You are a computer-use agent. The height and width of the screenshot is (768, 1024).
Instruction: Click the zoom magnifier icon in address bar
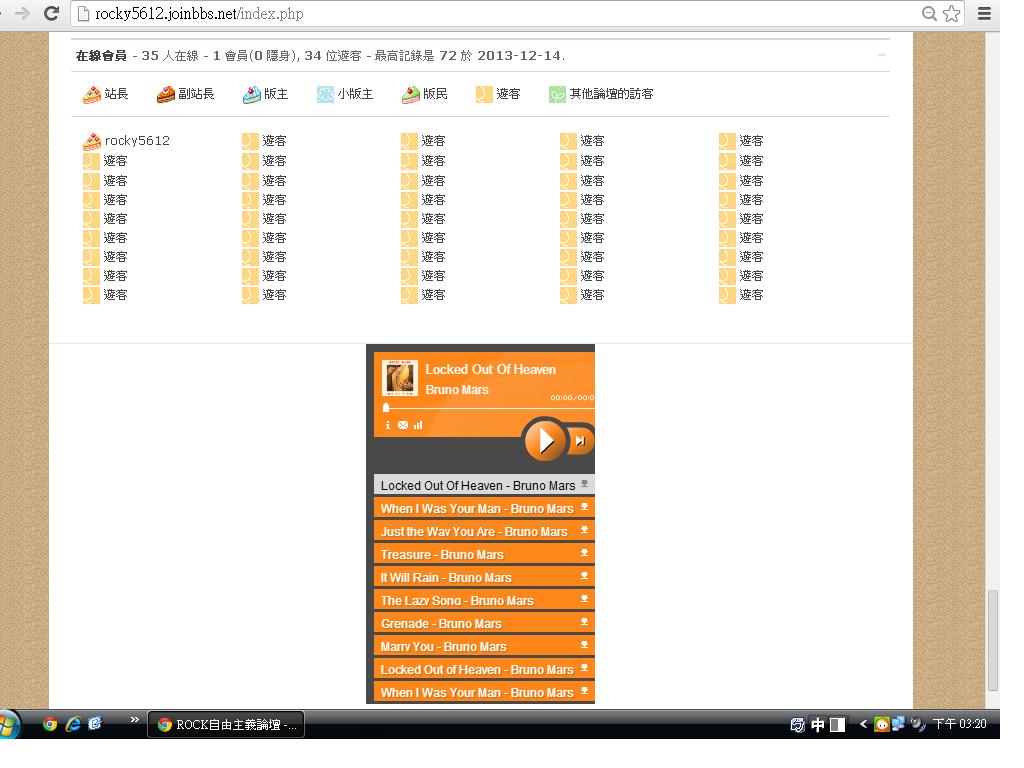[929, 14]
